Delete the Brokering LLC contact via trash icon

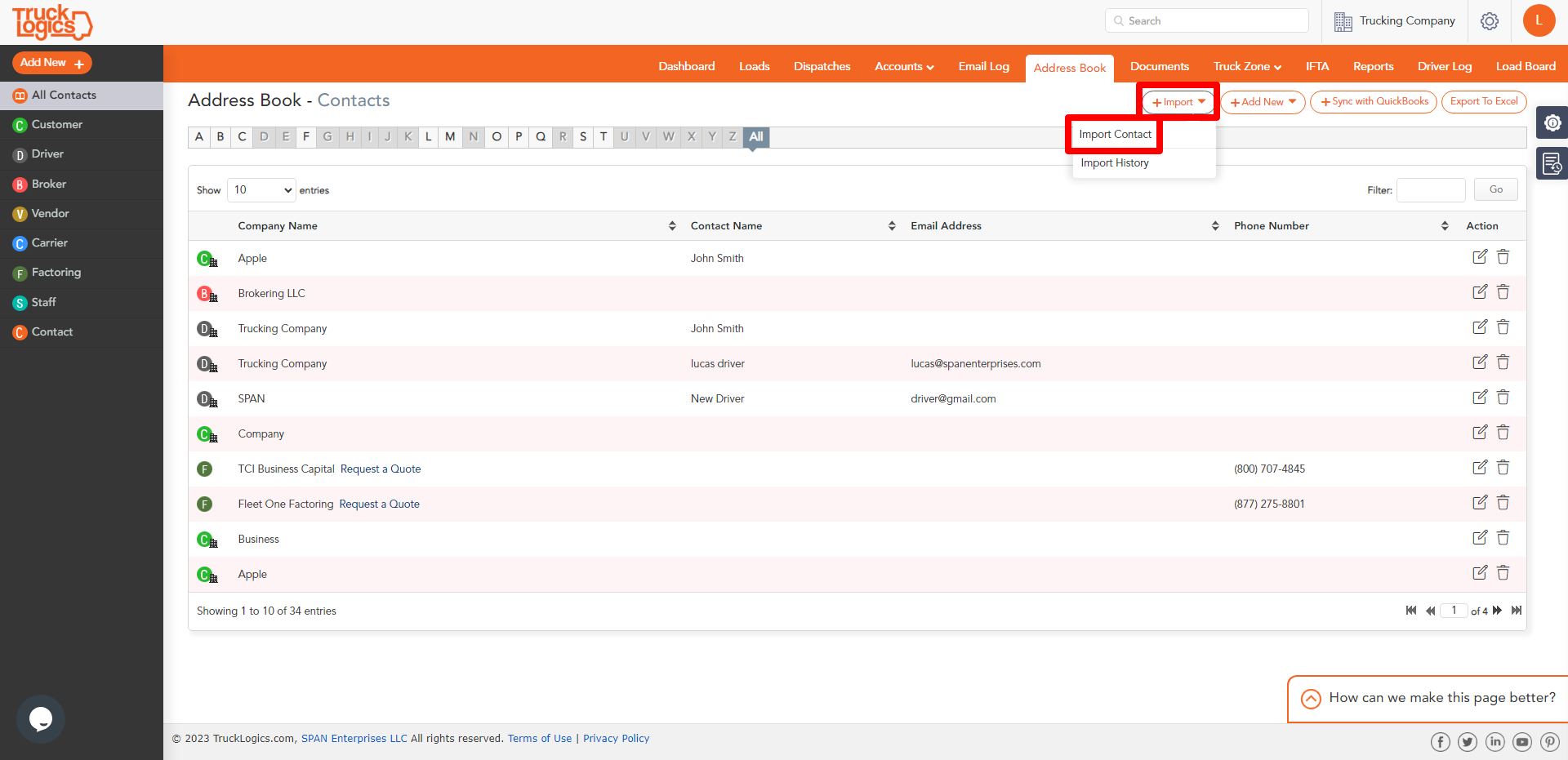[x=1503, y=291]
